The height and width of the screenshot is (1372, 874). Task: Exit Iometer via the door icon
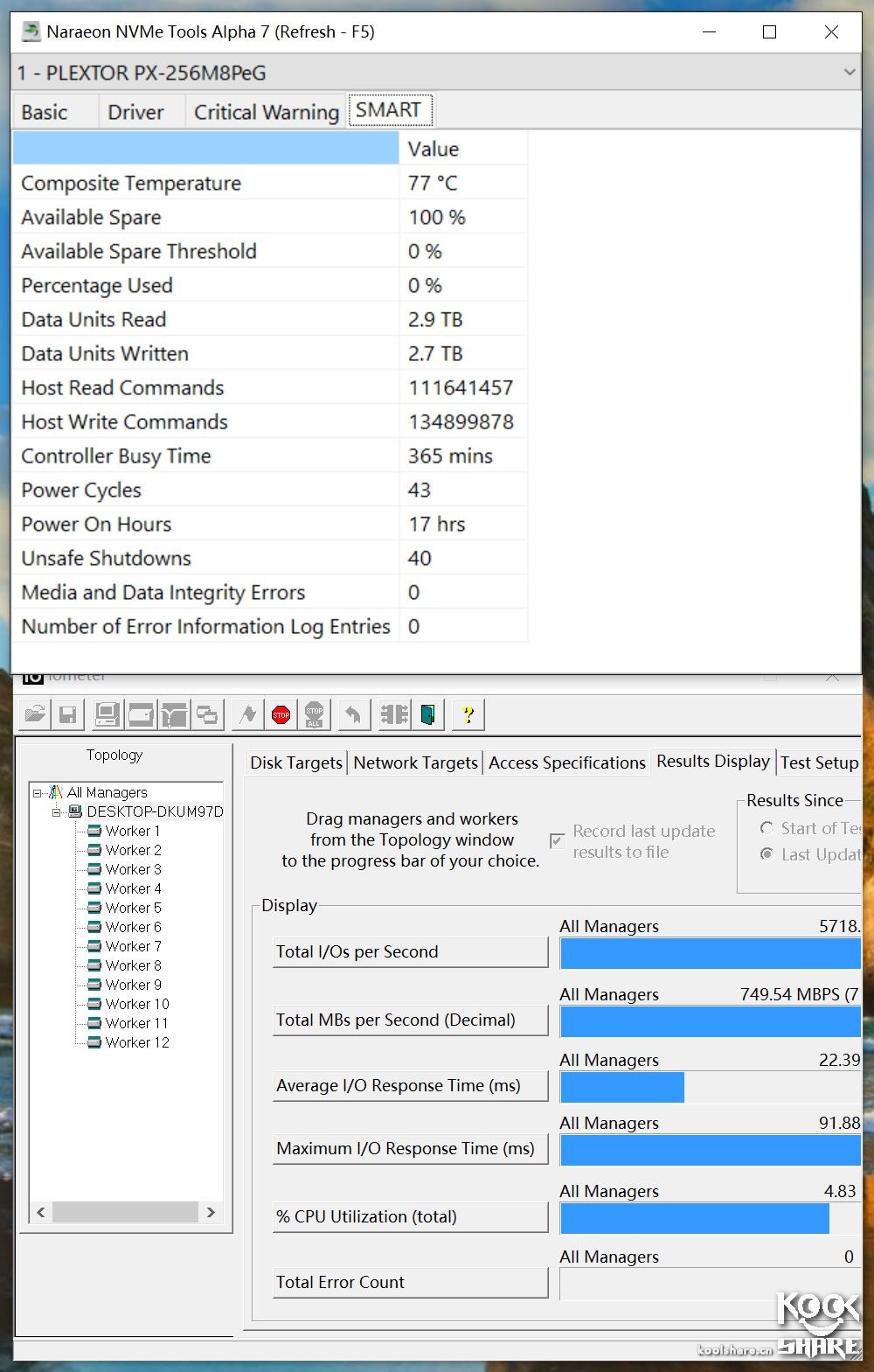[427, 715]
